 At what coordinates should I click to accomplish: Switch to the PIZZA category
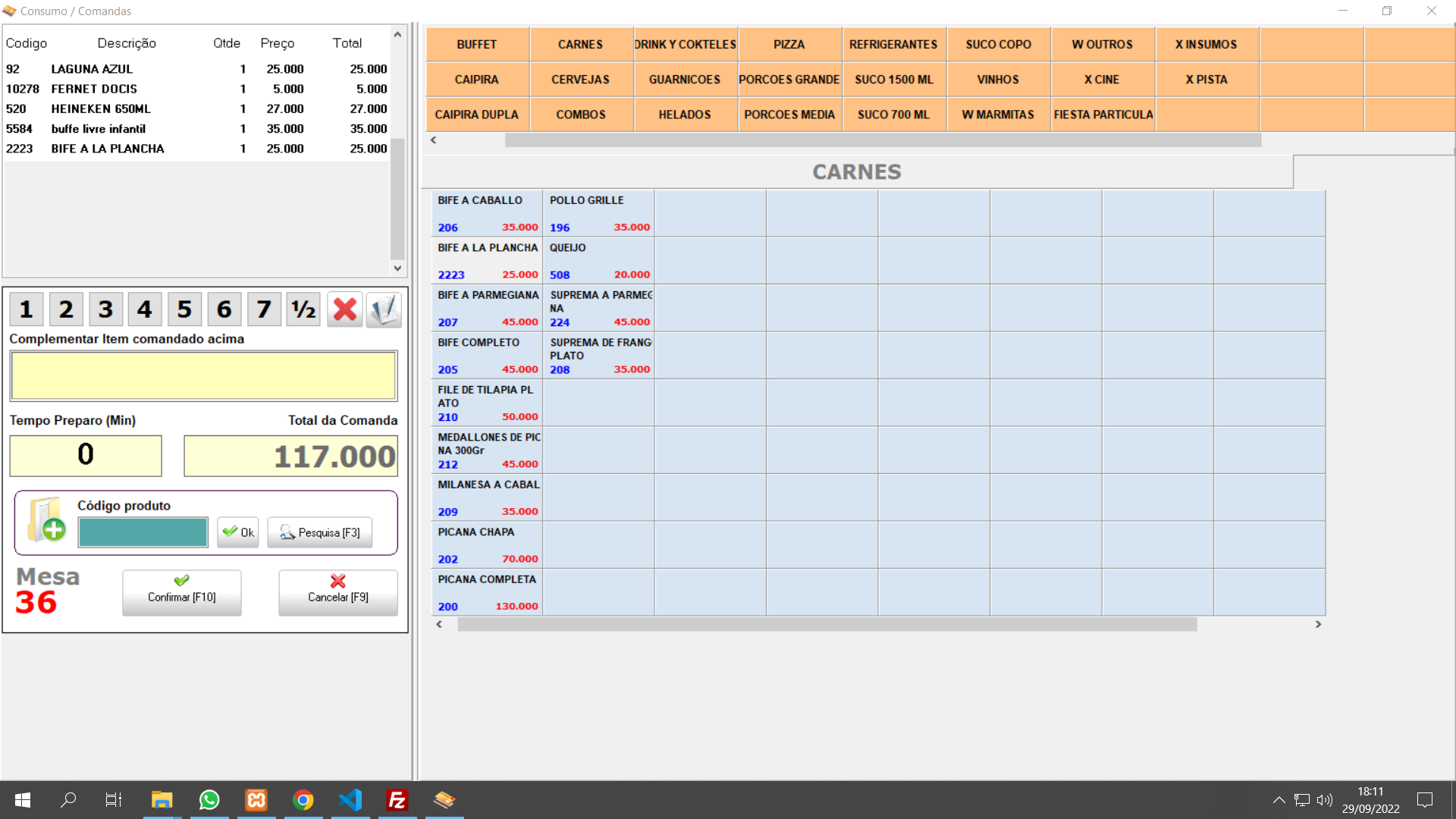tap(789, 45)
